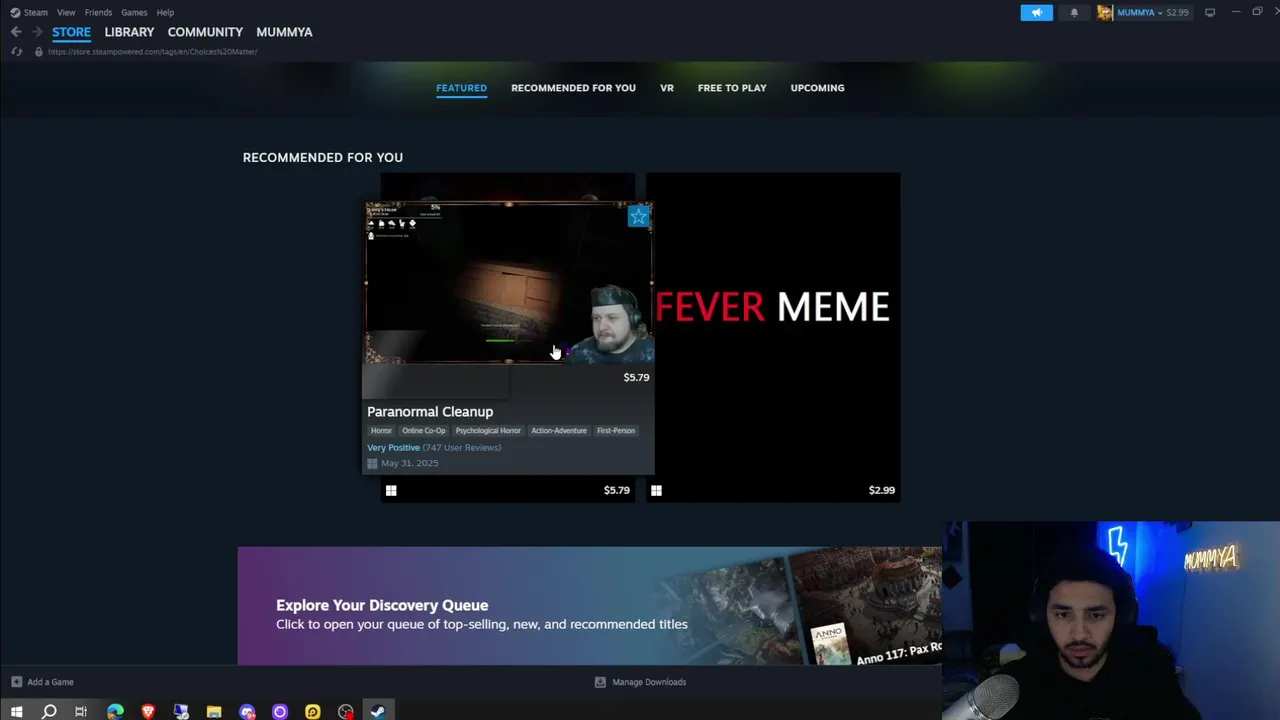The width and height of the screenshot is (1280, 720).
Task: Click the padlock icon beside the URL
Action: coord(38,52)
